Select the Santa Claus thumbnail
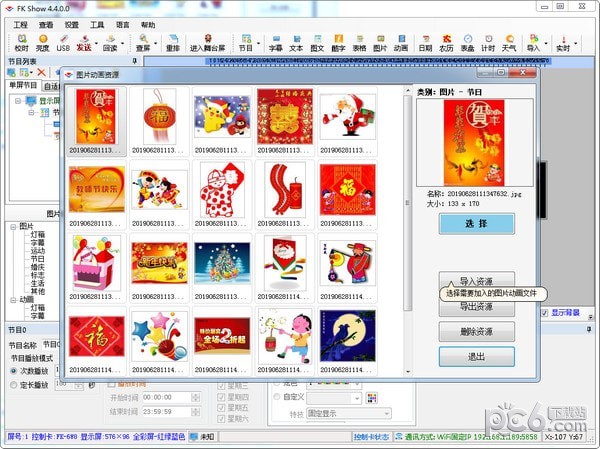Viewport: 600px width, 449px height. [347, 121]
